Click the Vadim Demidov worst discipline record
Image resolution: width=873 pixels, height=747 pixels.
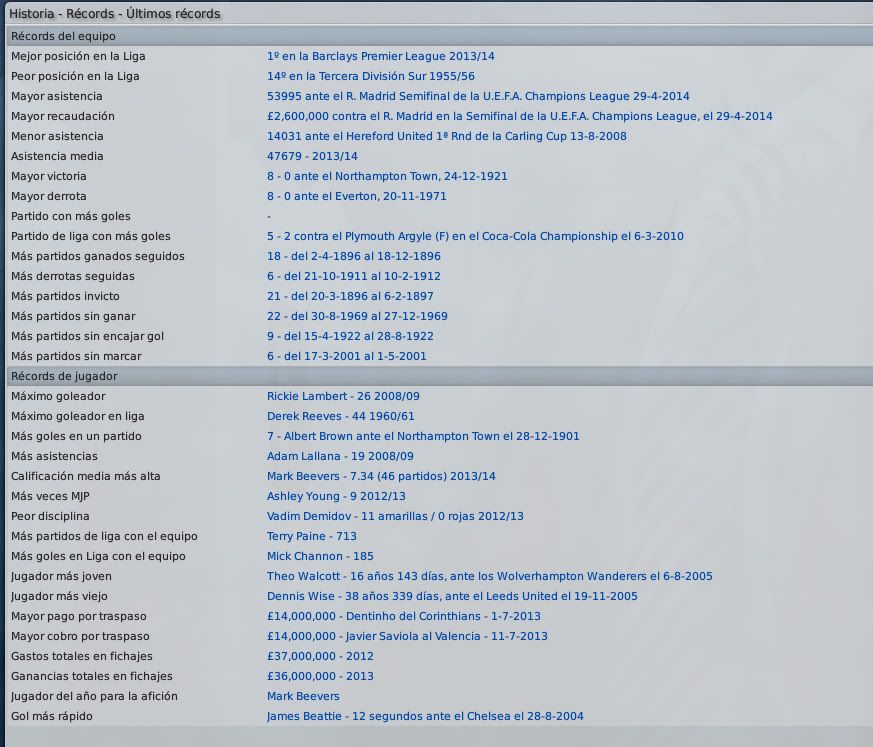point(395,517)
